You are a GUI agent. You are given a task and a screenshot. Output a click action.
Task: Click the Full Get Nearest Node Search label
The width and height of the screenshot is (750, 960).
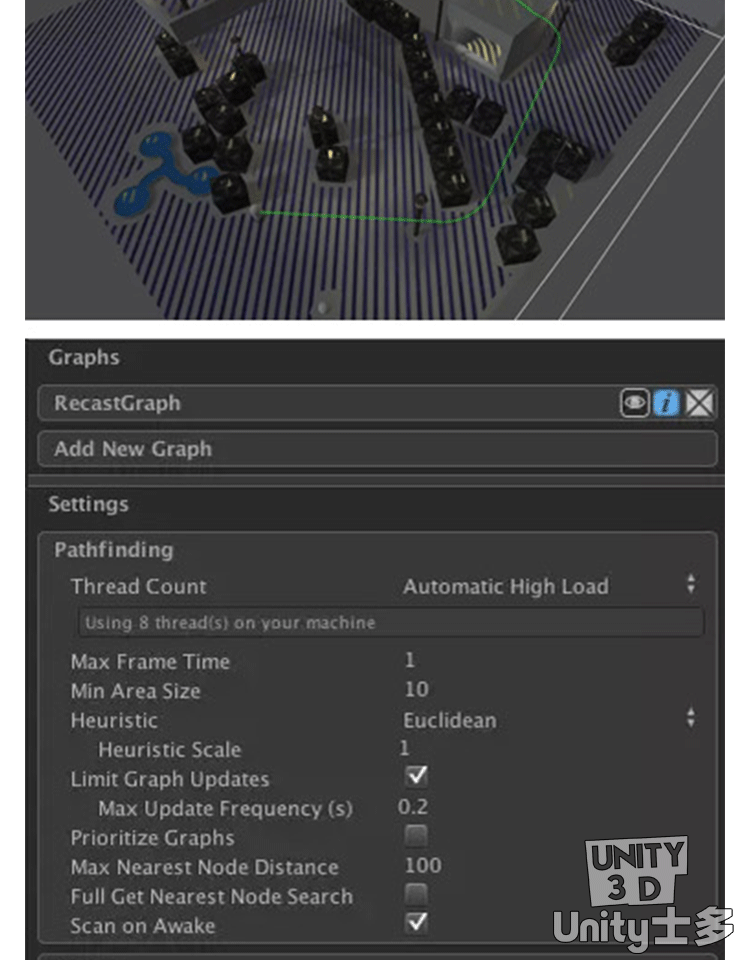(x=212, y=897)
